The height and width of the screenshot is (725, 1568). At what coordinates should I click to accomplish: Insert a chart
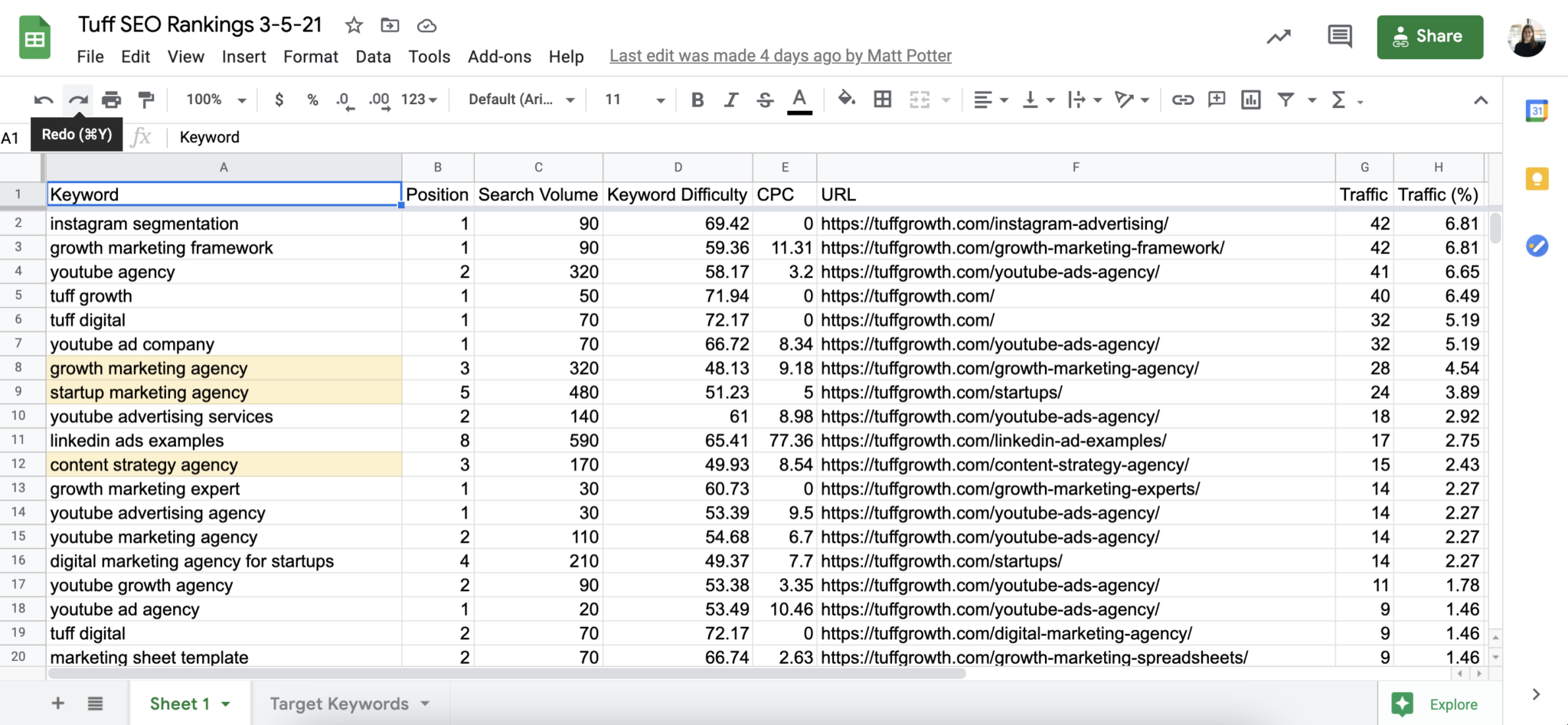coord(1249,99)
